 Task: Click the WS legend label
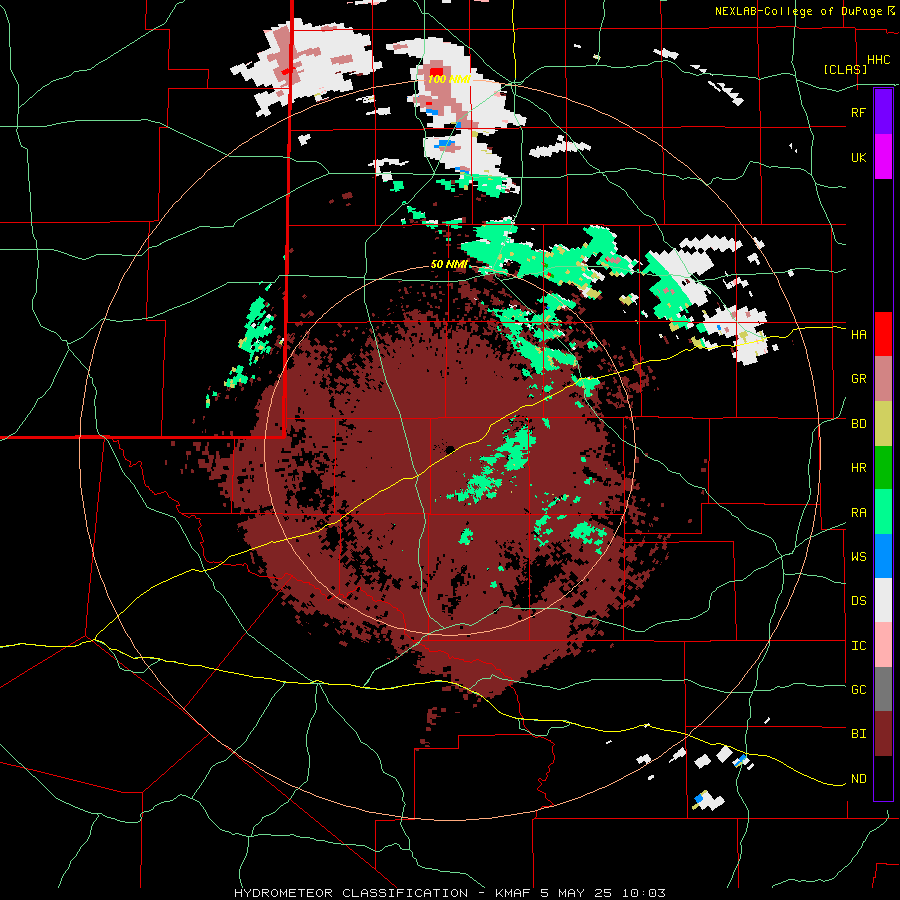tap(858, 557)
